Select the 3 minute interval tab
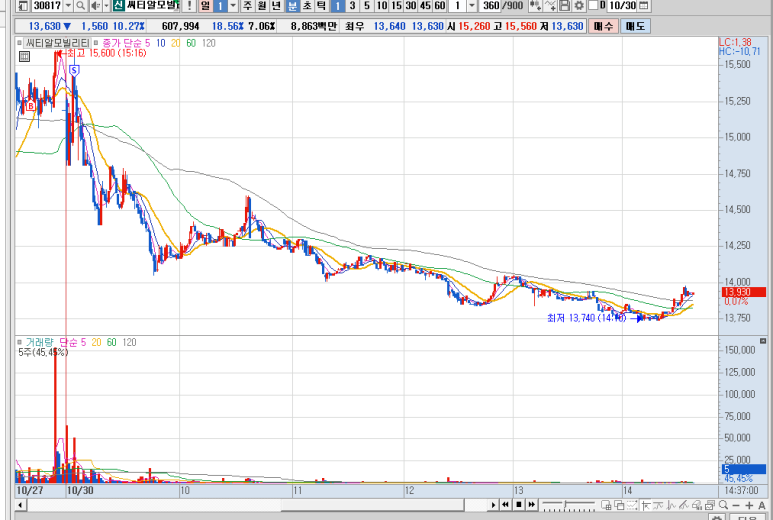Image resolution: width=773 pixels, height=520 pixels. [352, 5]
